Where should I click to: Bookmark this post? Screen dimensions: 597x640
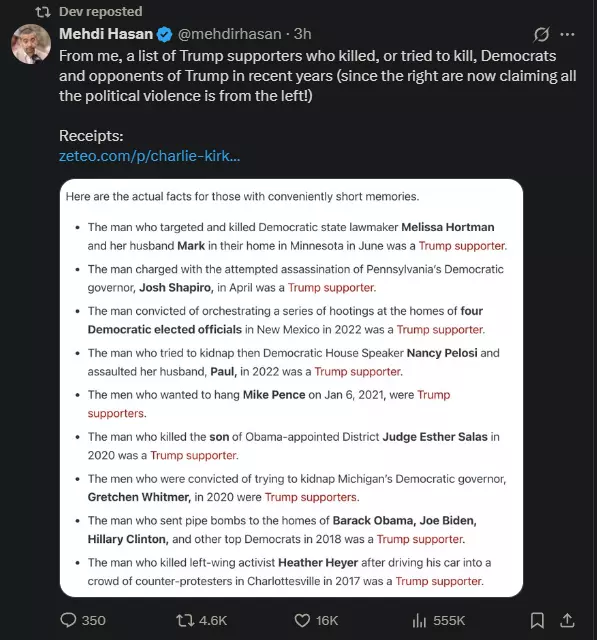pos(537,620)
